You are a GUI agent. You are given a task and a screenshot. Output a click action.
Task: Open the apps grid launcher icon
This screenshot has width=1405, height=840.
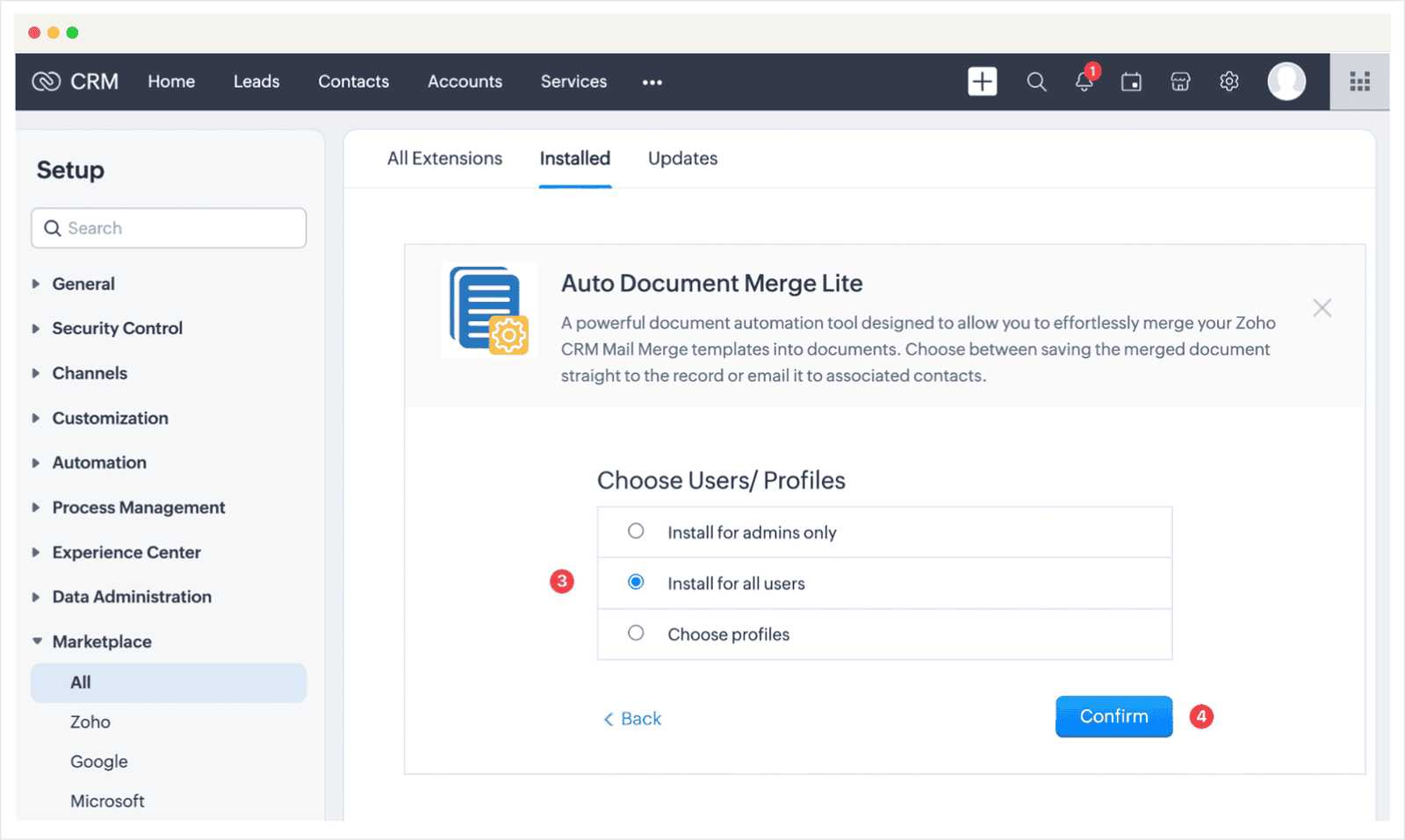[x=1359, y=82]
